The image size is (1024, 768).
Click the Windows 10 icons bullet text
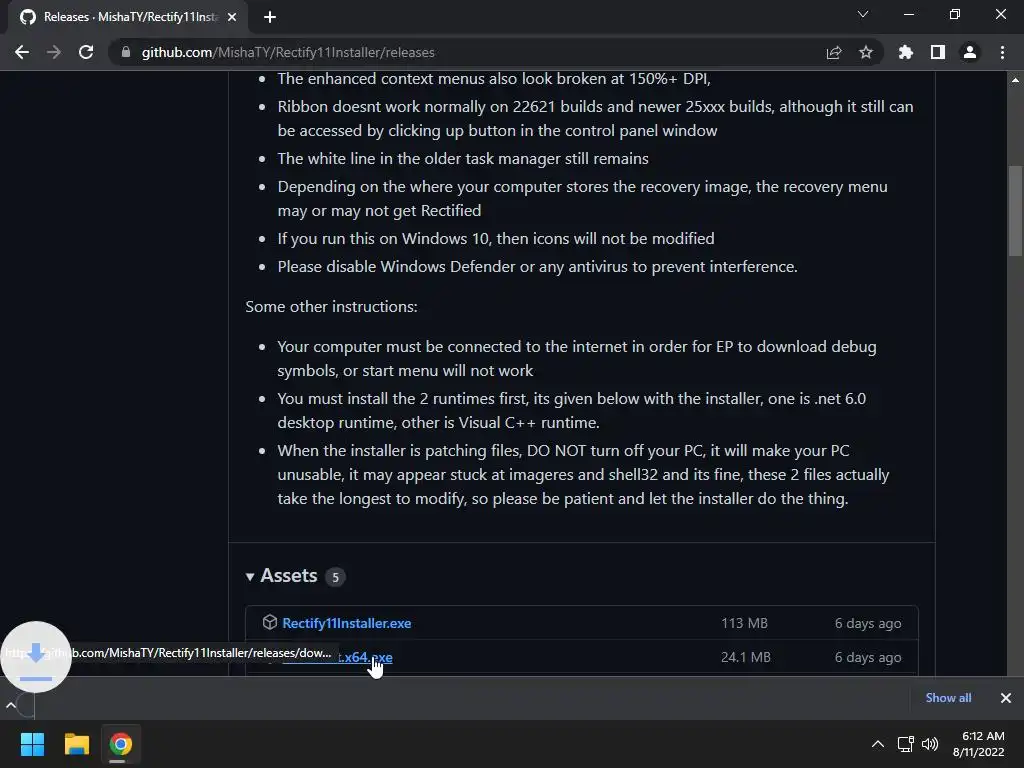tap(496, 238)
